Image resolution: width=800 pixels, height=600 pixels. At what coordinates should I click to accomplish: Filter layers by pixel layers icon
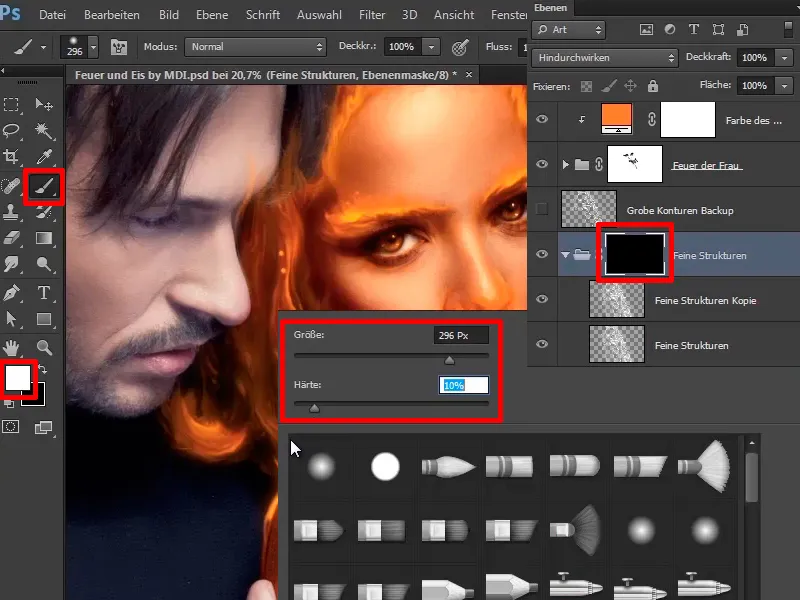point(646,30)
